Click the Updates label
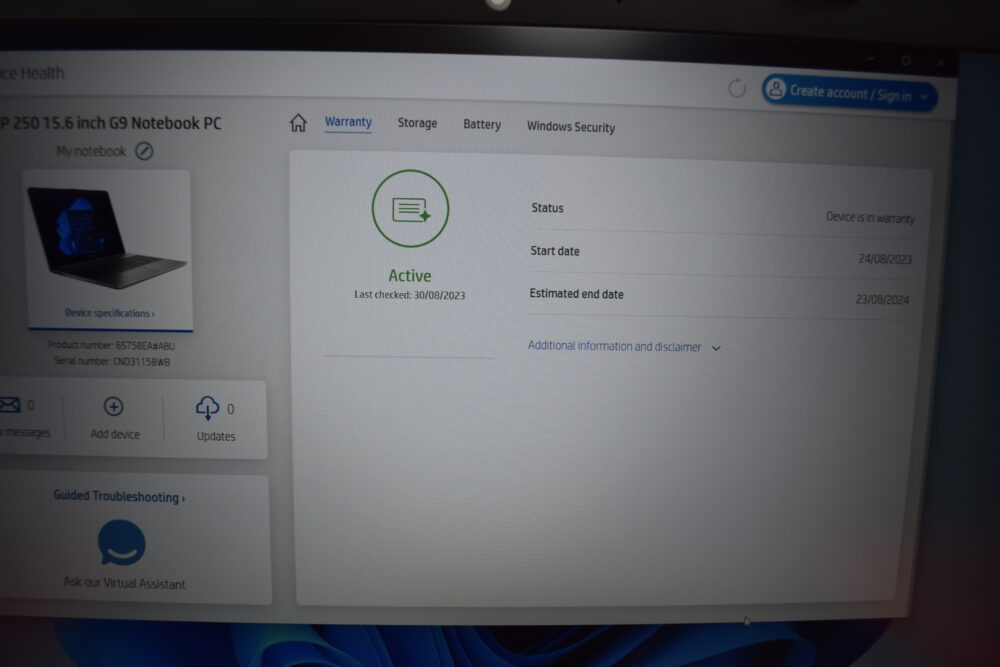 tap(216, 436)
